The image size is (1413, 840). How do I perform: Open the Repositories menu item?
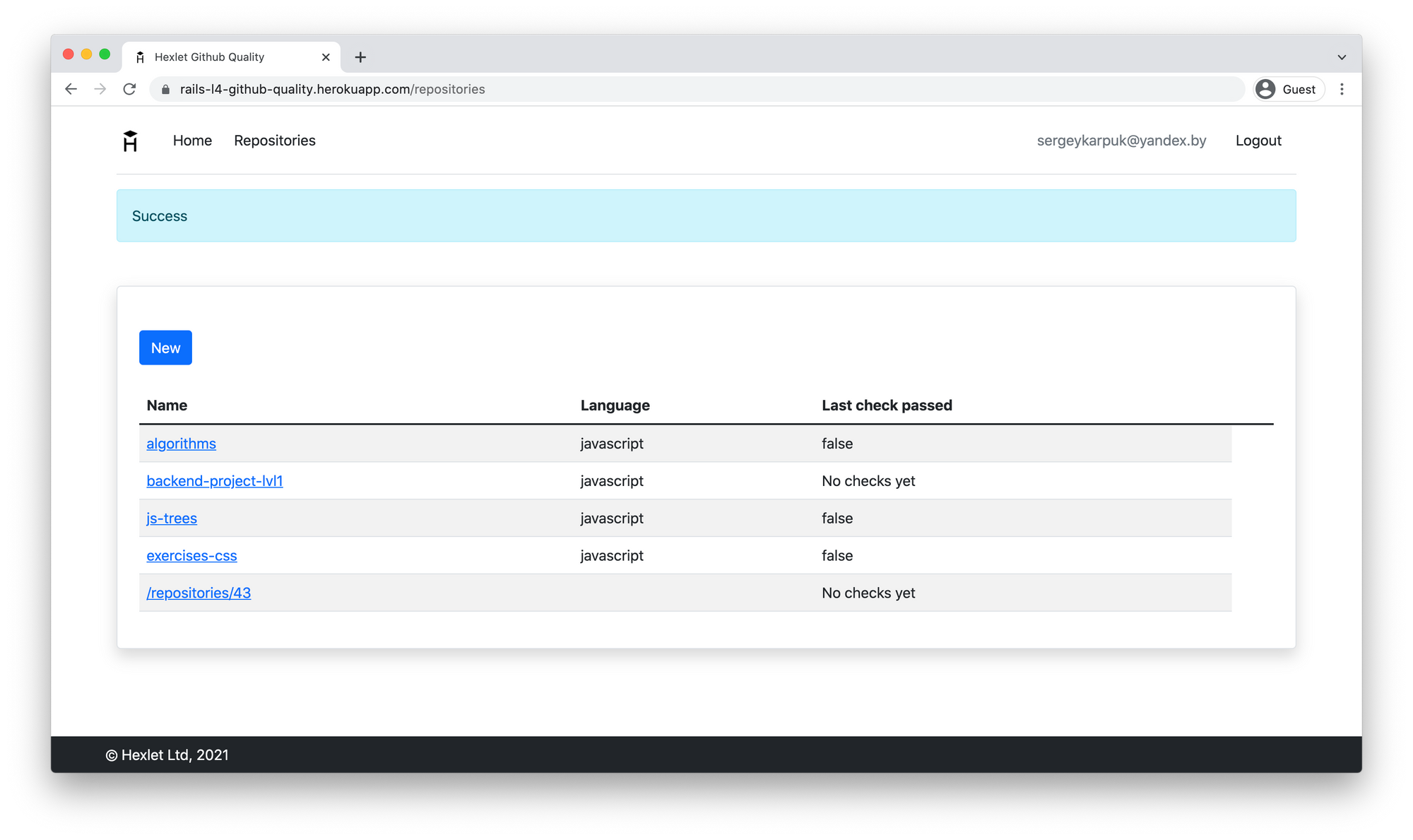pos(275,141)
